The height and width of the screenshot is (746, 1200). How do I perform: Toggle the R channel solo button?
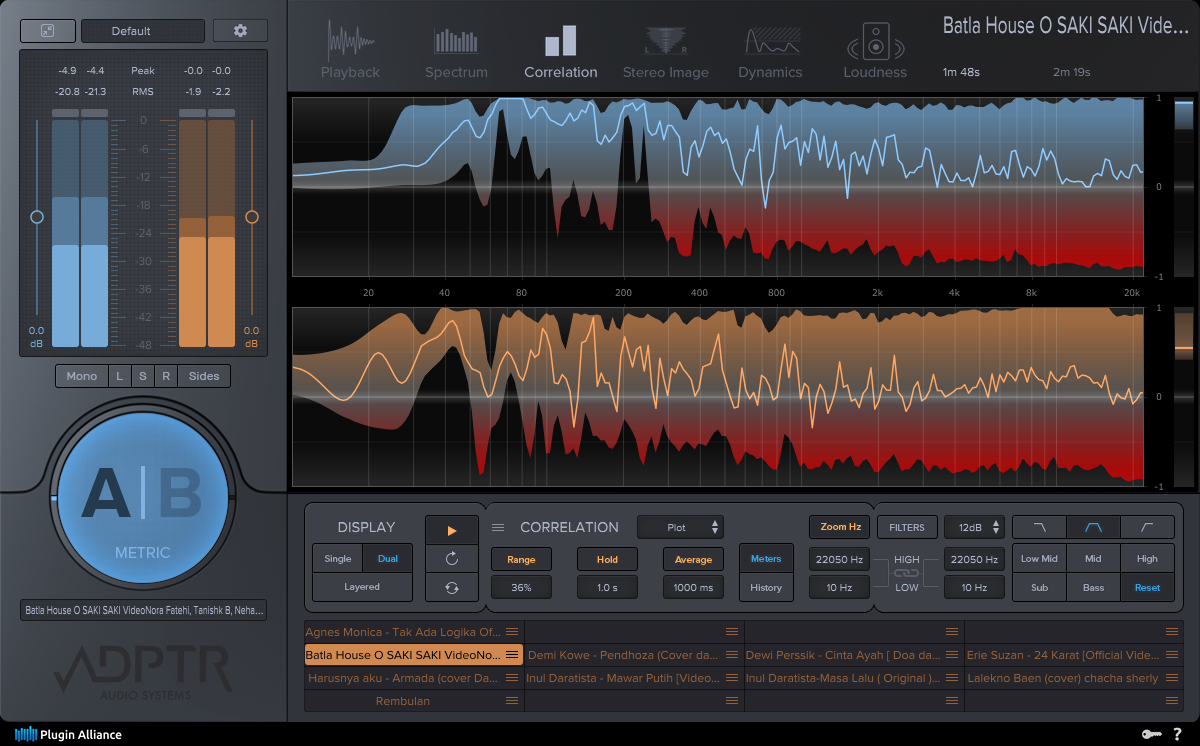(166, 376)
